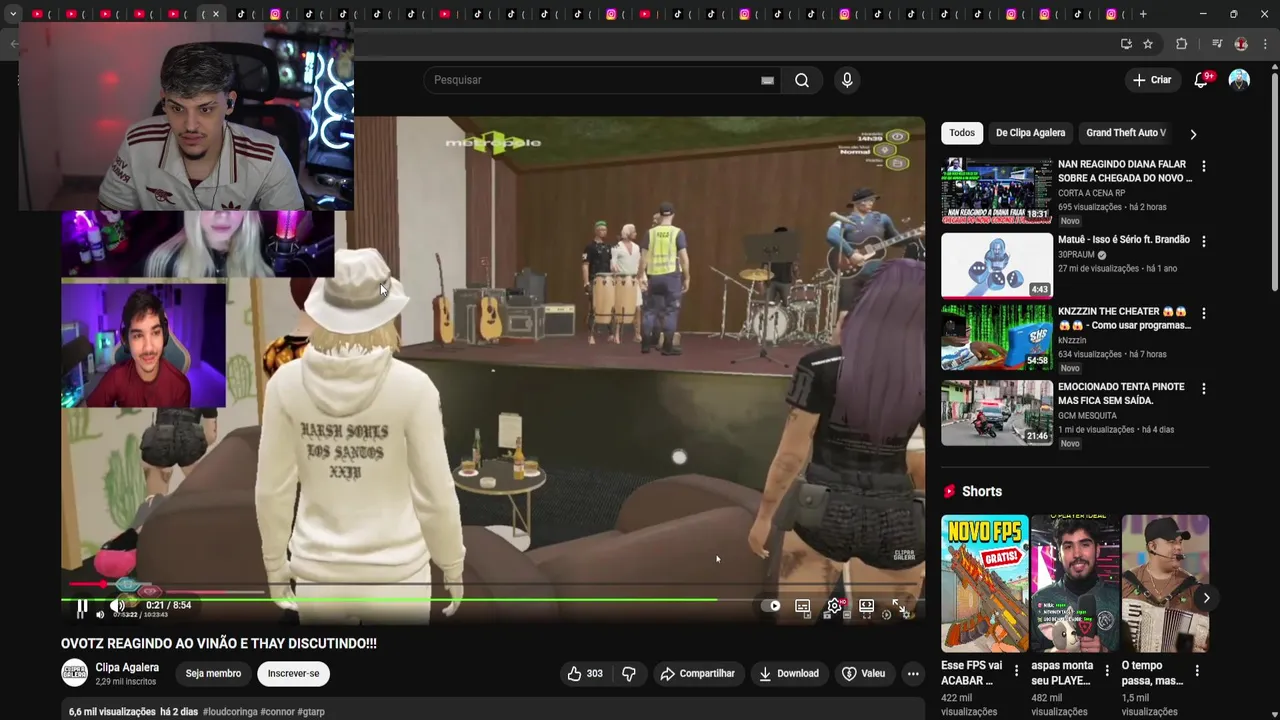Open the Chrome profile avatar in the toolbar
The image size is (1280, 720).
(1241, 44)
